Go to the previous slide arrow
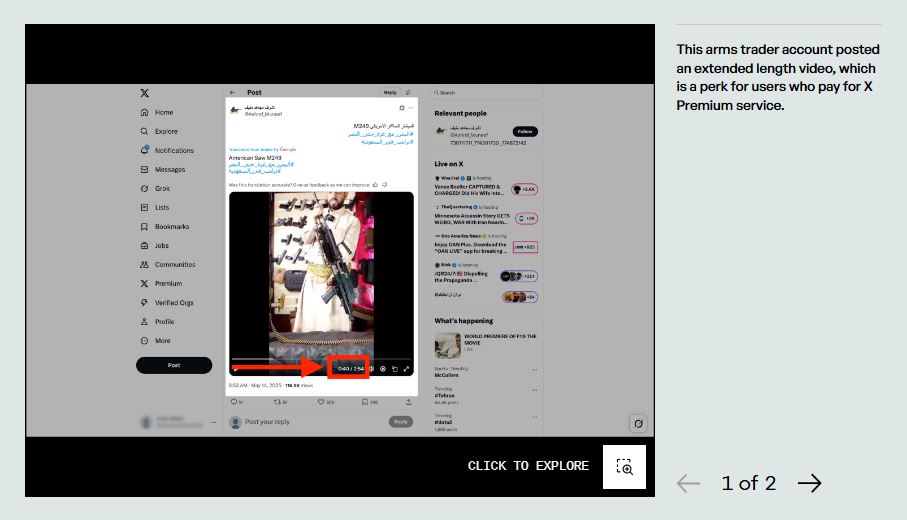This screenshot has height=520, width=907. [x=688, y=483]
